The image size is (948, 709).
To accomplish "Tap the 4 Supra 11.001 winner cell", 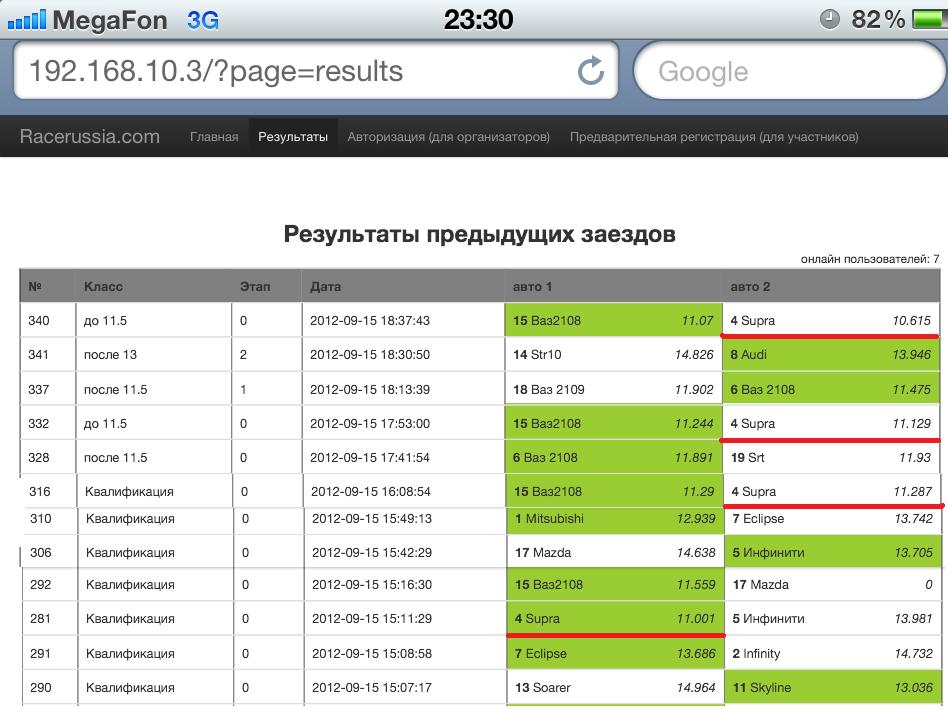I will 613,619.
